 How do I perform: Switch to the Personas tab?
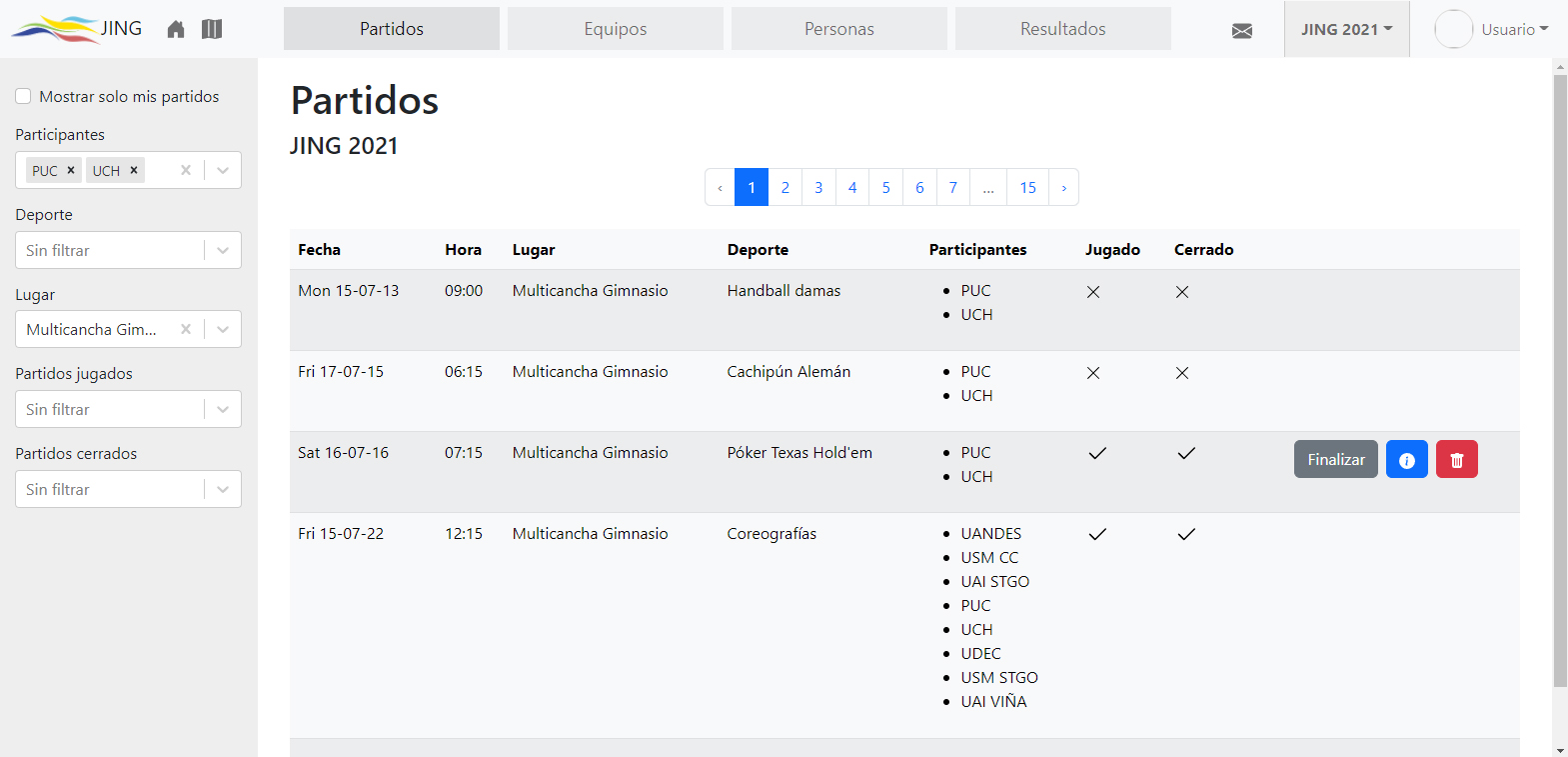pyautogui.click(x=839, y=29)
